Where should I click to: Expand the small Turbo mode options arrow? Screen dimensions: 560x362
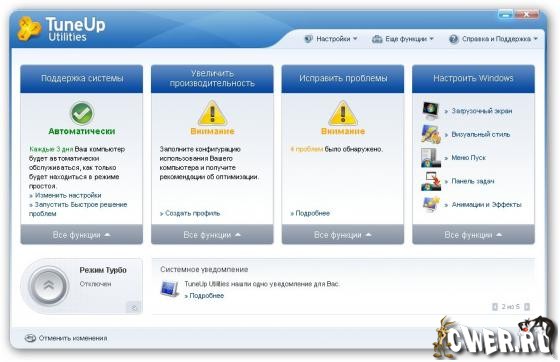134,307
